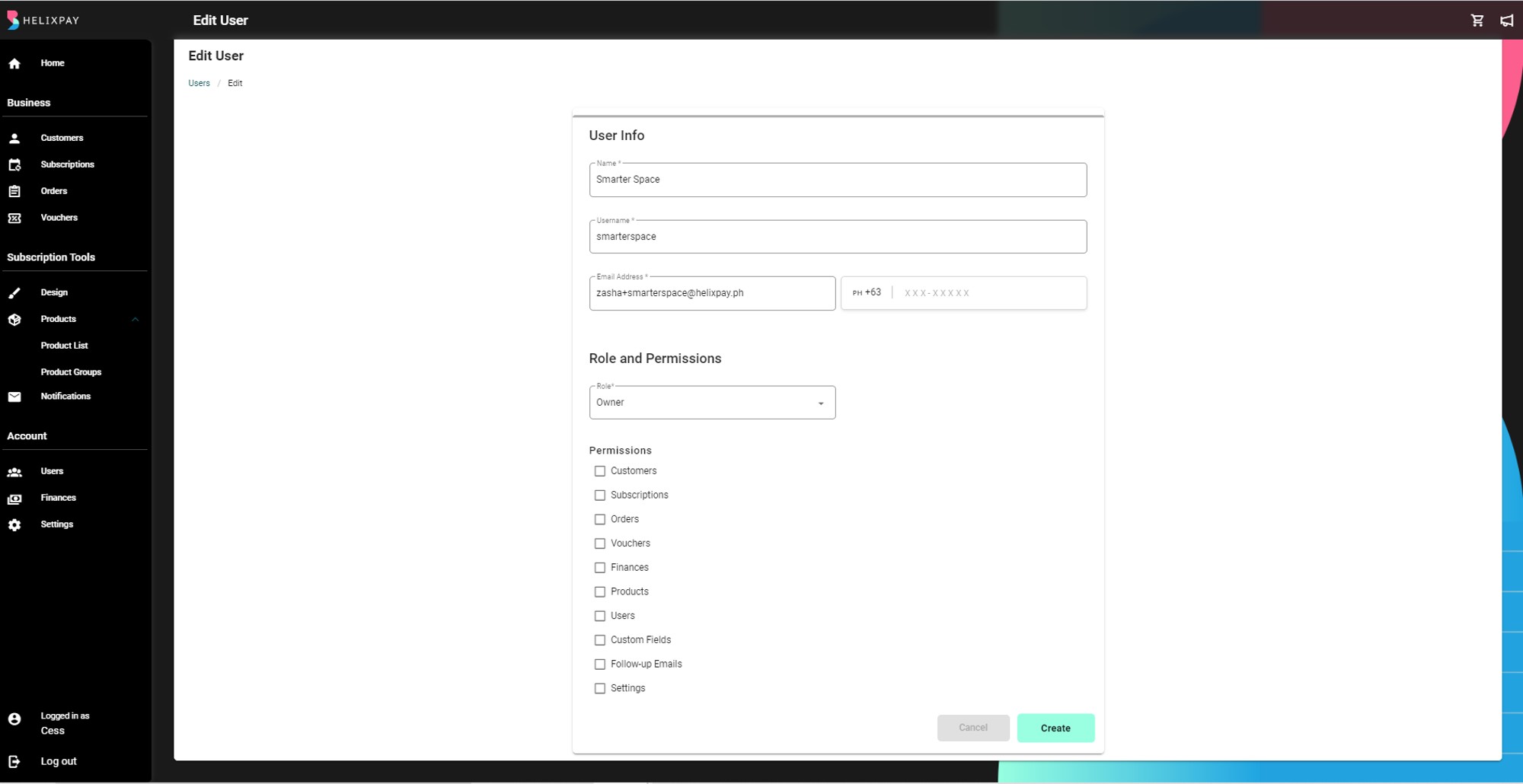Click the Edit breadcrumb text
The width and height of the screenshot is (1523, 784).
(x=235, y=83)
